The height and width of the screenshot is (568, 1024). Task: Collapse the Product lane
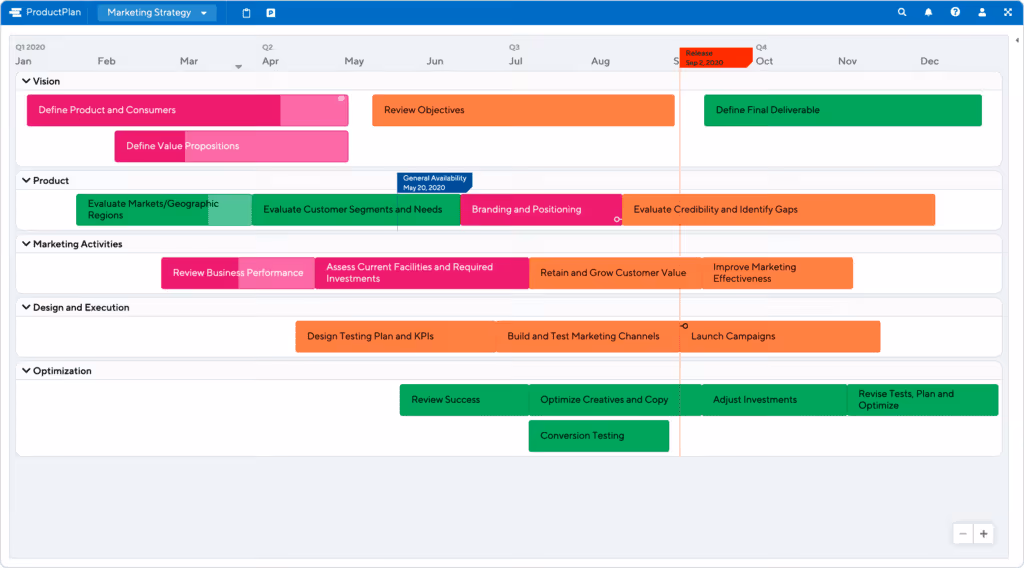point(26,180)
